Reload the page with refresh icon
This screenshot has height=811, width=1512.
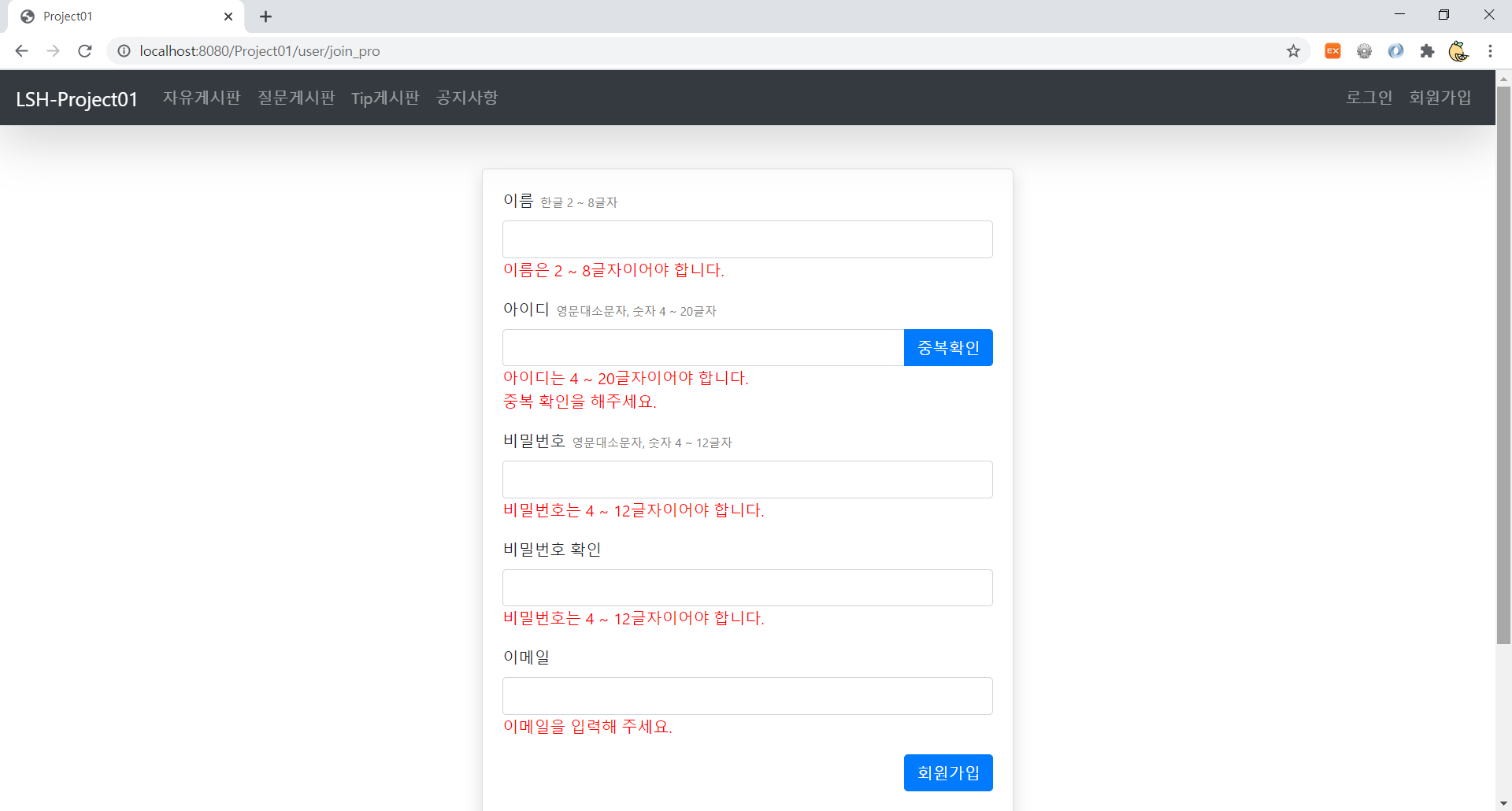pyautogui.click(x=84, y=51)
